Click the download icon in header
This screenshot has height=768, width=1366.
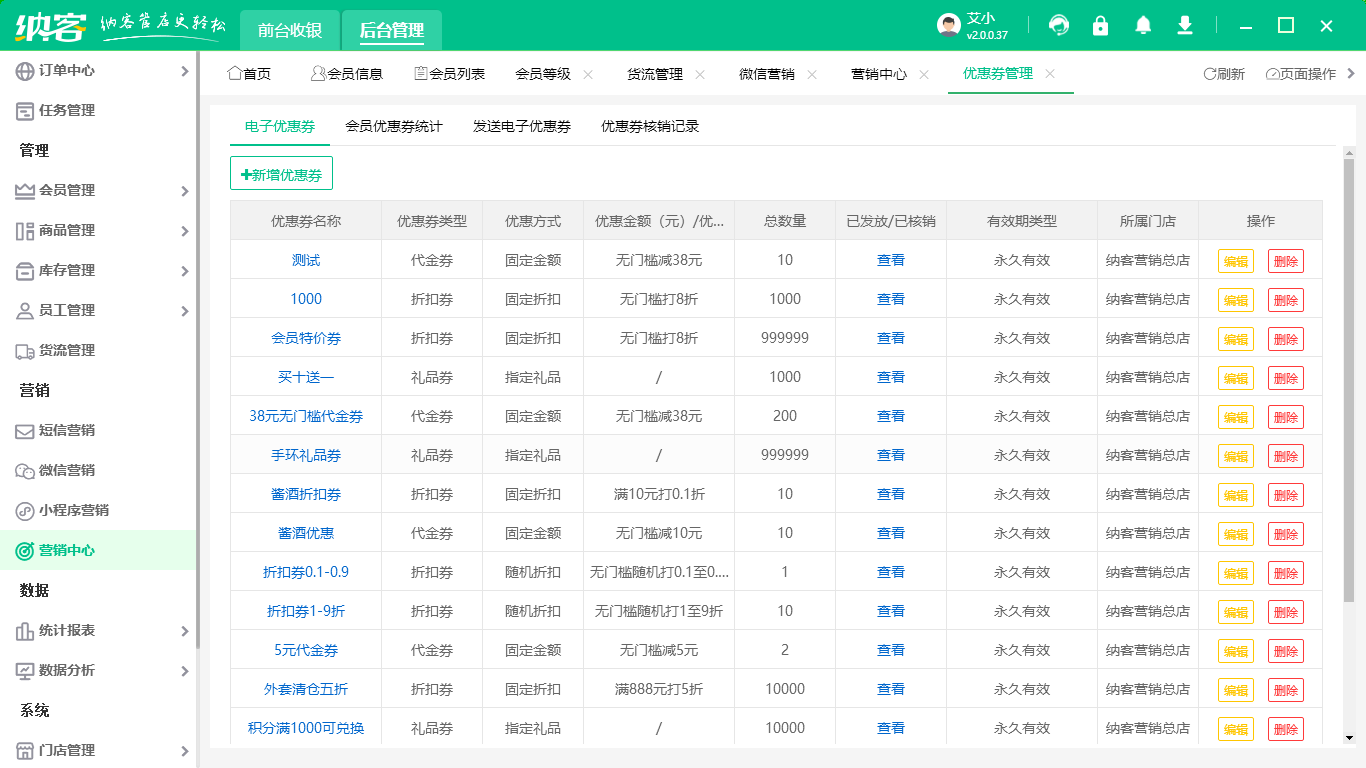1185,26
